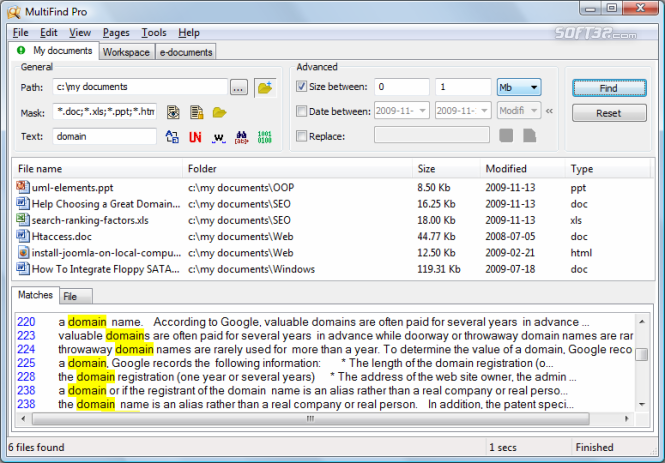Click the maximum size field showing 1
Image resolution: width=665 pixels, height=463 pixels.
(463, 87)
